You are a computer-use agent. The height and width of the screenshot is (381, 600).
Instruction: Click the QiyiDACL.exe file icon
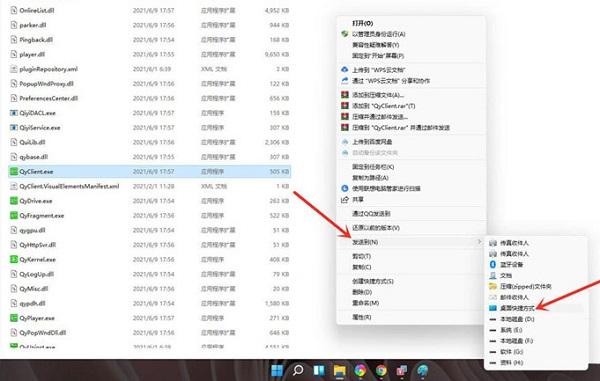[x=14, y=113]
